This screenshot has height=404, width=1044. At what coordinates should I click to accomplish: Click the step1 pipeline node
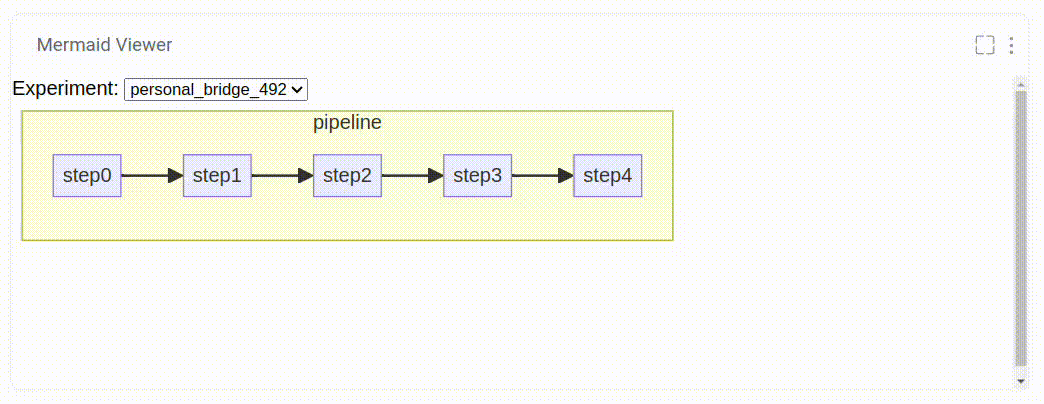point(217,176)
